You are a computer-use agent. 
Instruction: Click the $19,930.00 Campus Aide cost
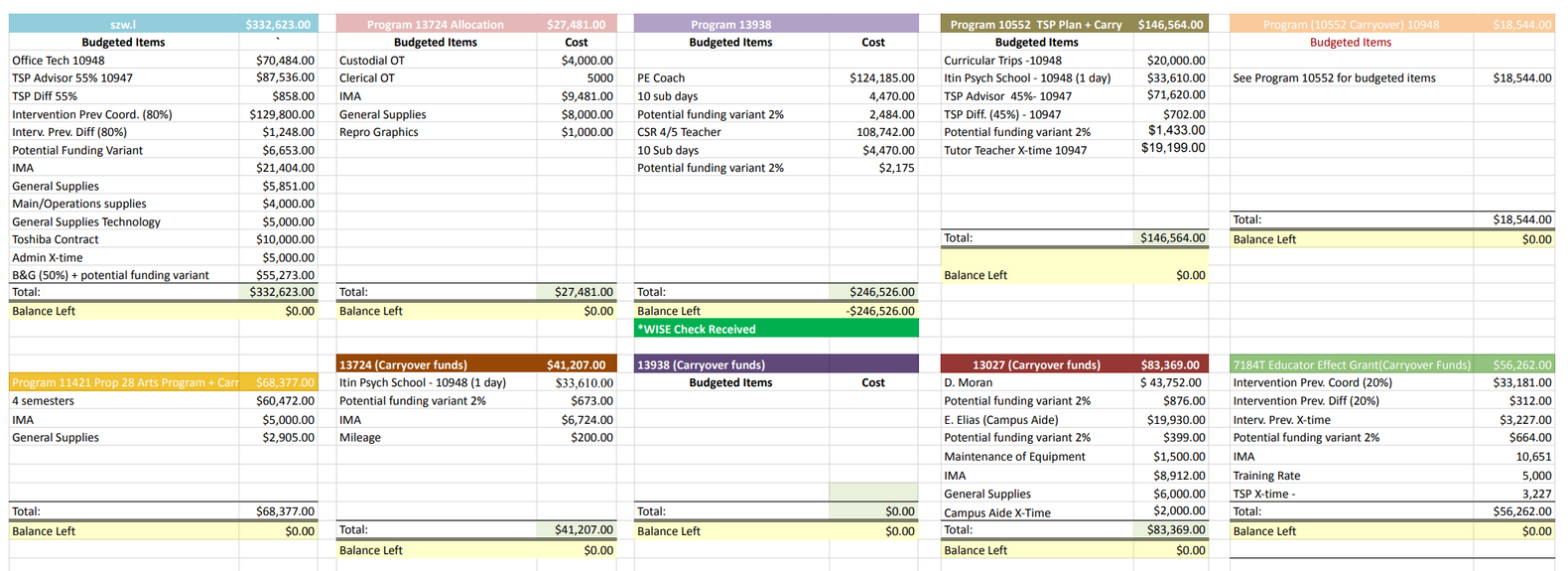pyautogui.click(x=1171, y=420)
